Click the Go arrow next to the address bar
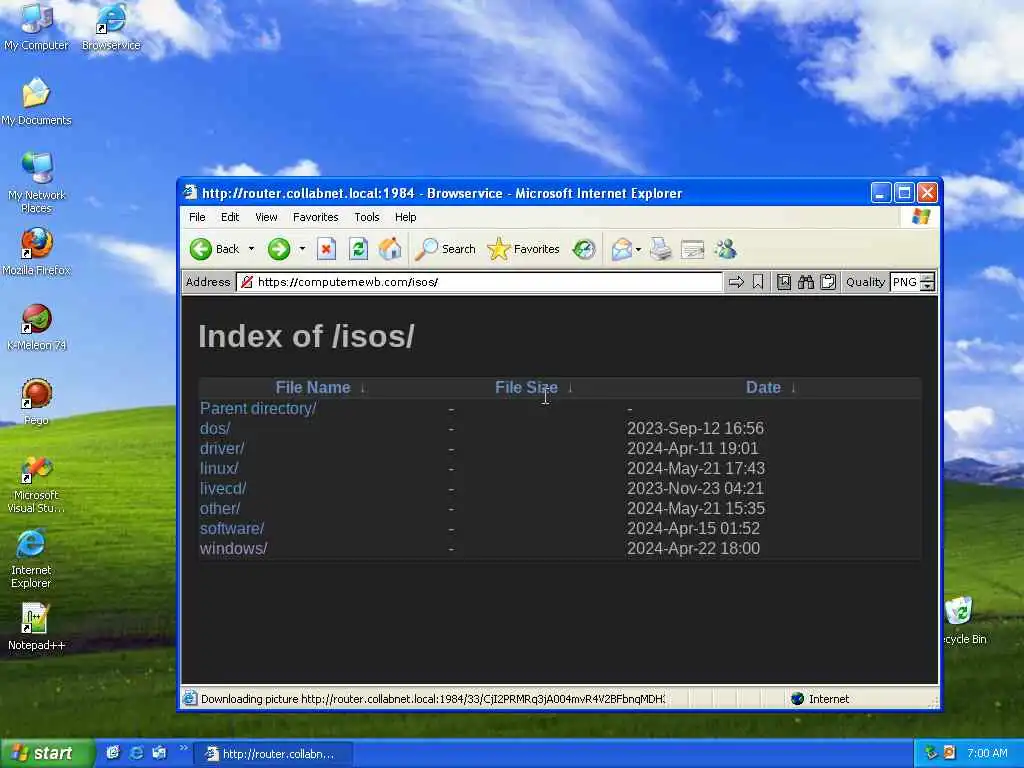 coord(736,282)
